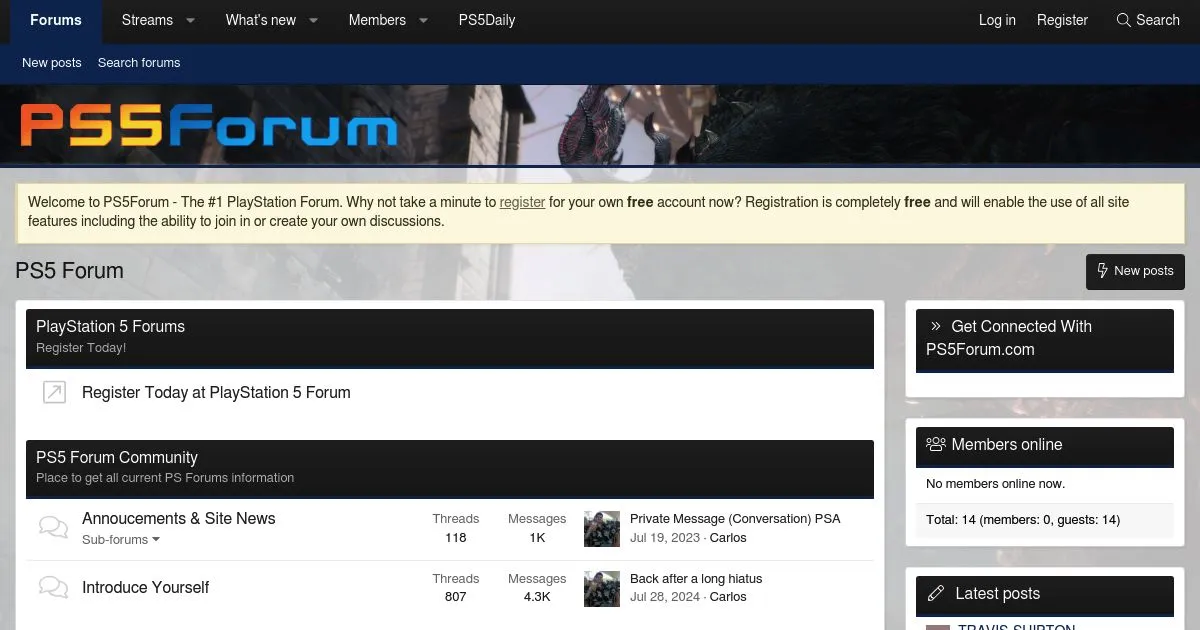Click the chevrons icon by Get Connected With
The height and width of the screenshot is (630, 1200).
pos(936,326)
